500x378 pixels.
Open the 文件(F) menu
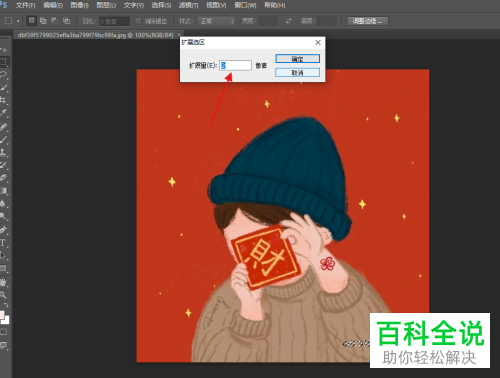tap(26, 5)
